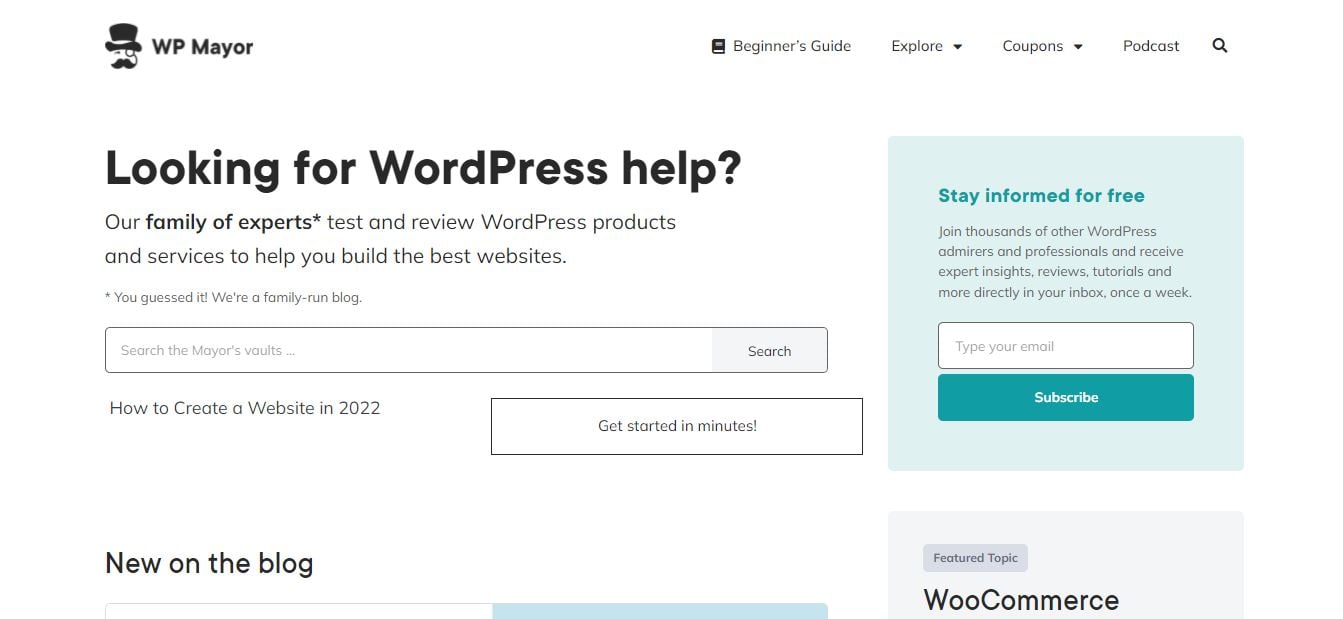Image resolution: width=1343 pixels, height=619 pixels.
Task: Expand the Explore dropdown arrow
Action: tap(957, 47)
